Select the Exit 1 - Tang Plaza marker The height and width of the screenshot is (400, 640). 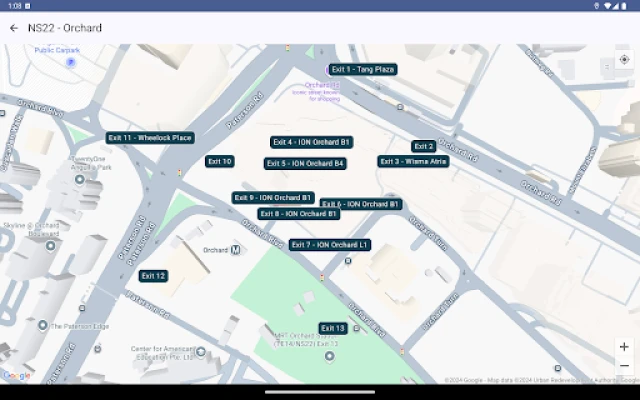pyautogui.click(x=363, y=69)
